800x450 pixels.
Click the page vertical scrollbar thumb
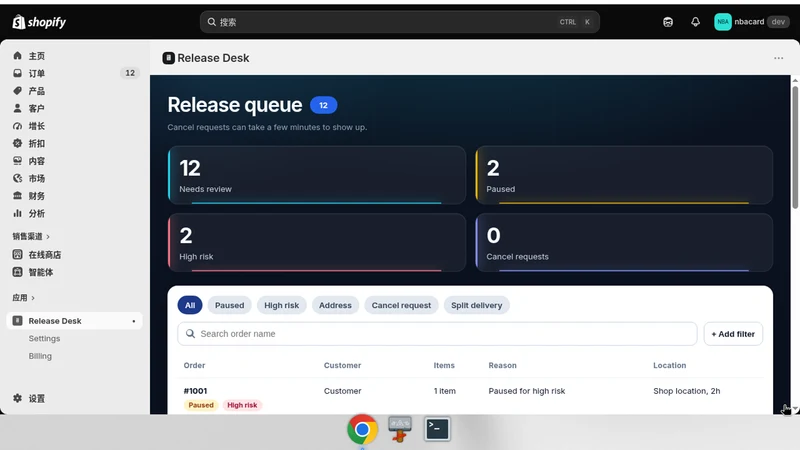[x=795, y=147]
